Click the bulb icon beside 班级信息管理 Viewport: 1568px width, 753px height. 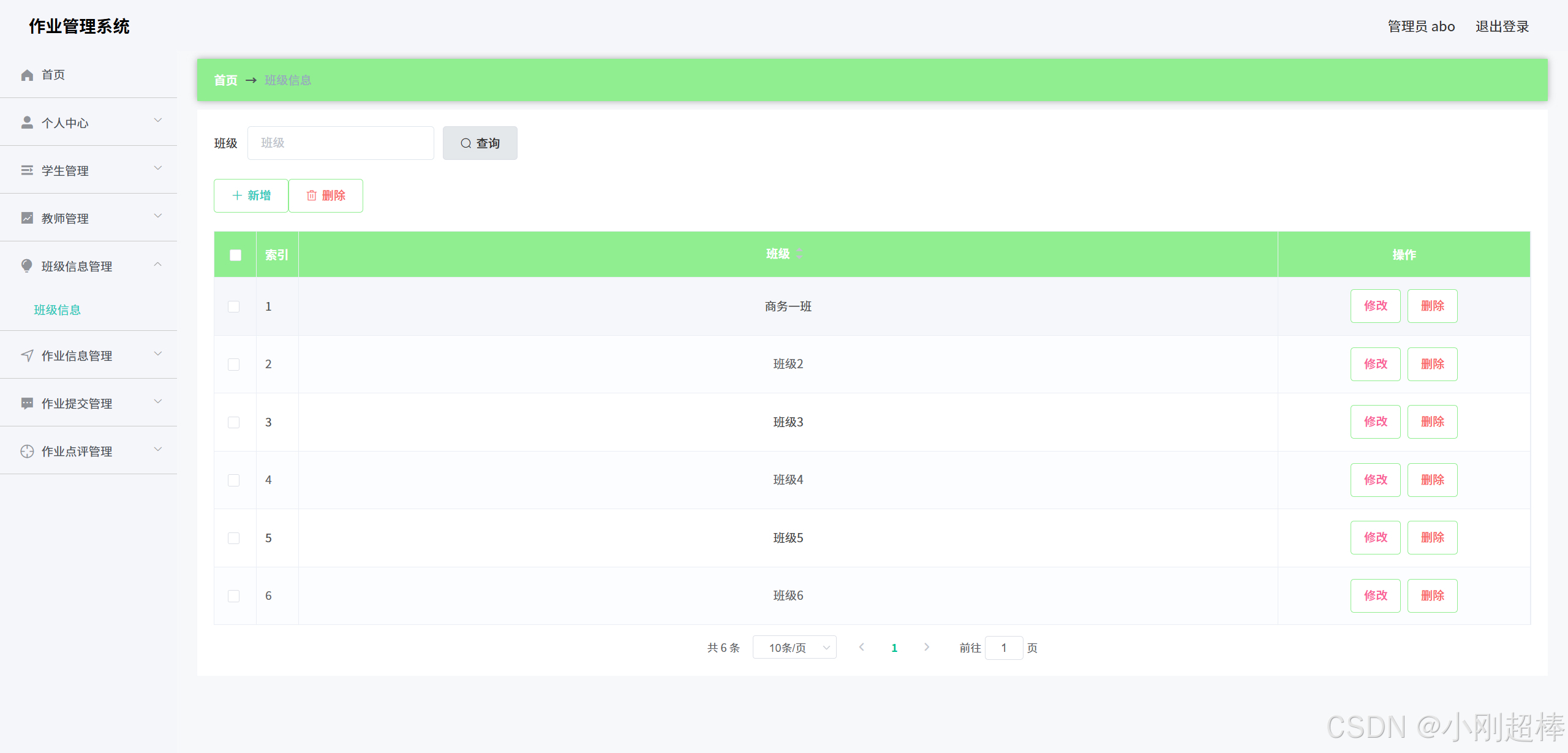[x=27, y=266]
